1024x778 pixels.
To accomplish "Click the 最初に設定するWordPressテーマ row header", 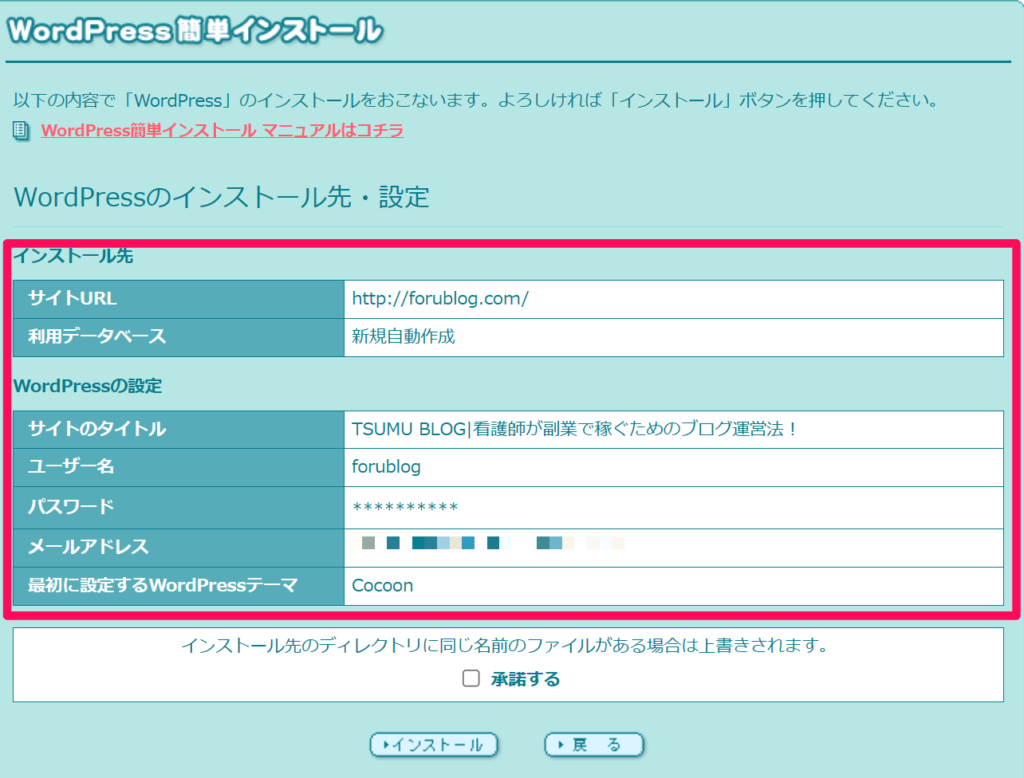I will tap(162, 586).
